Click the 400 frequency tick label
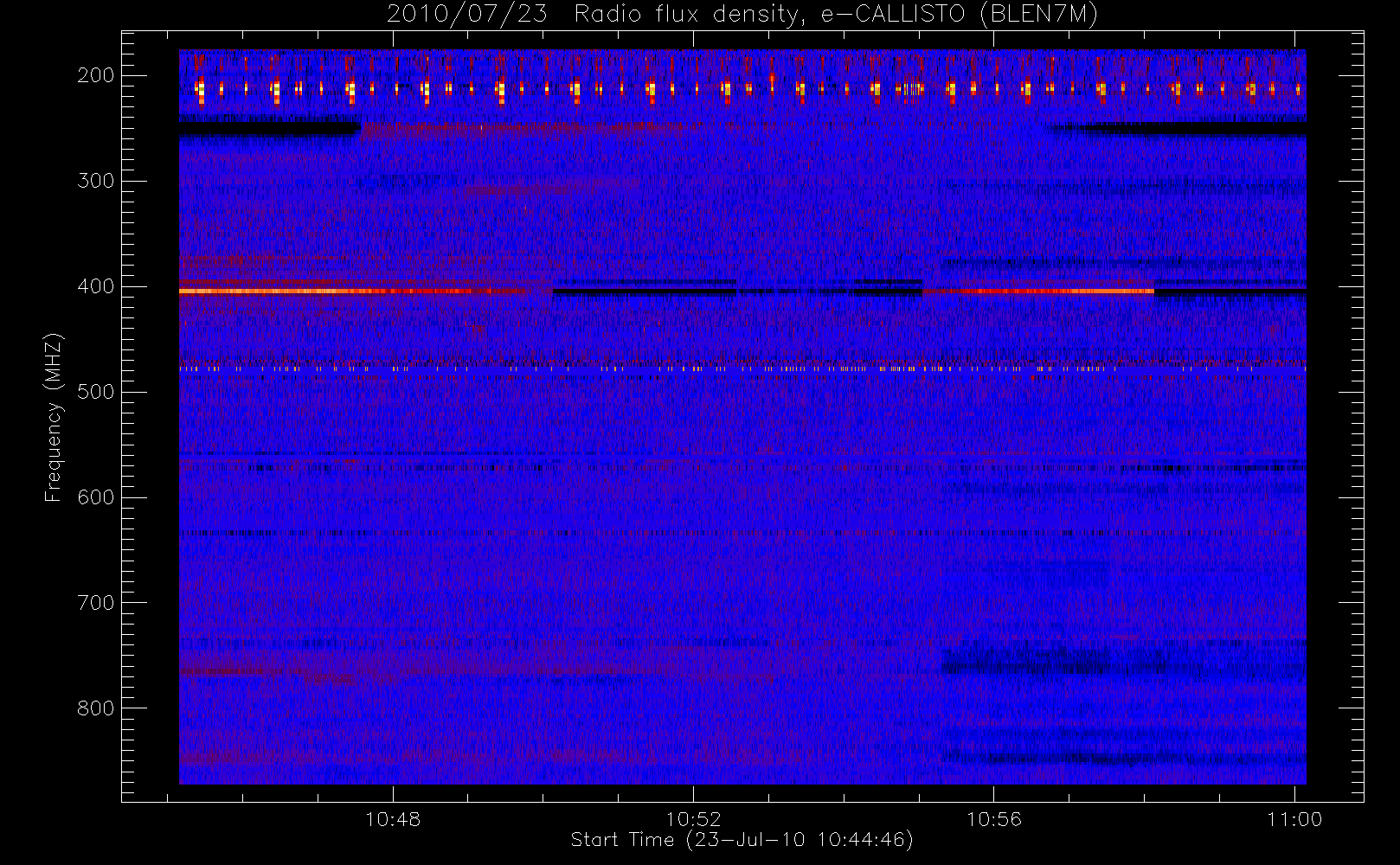Viewport: 1400px width, 865px height. tap(96, 286)
